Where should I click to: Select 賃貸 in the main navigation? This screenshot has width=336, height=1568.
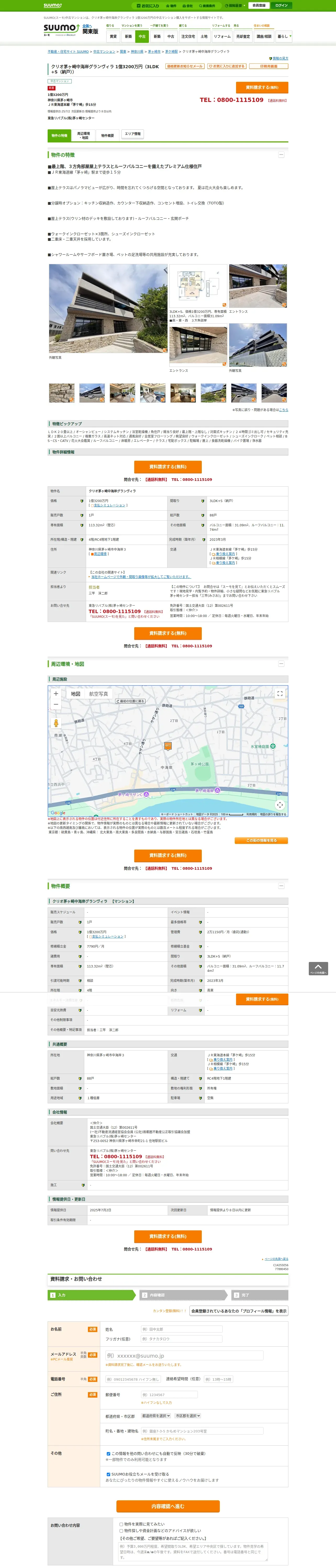click(x=113, y=37)
